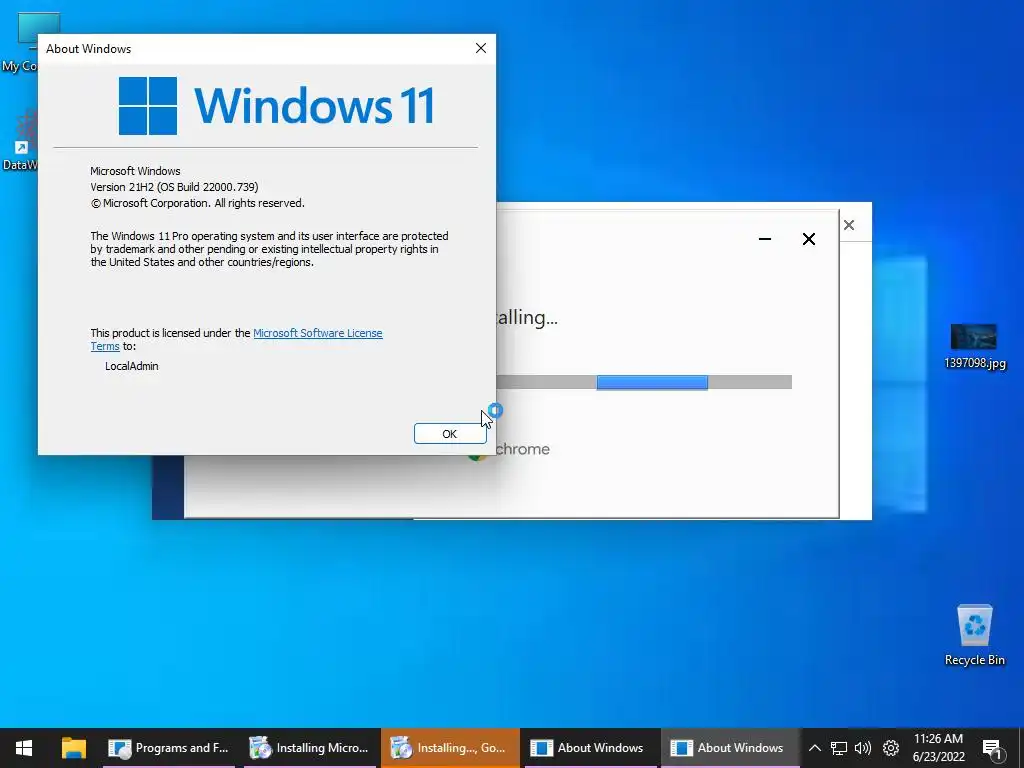The image size is (1024, 768).
Task: Click the Windows 11 logo in dialog
Action: click(x=276, y=106)
